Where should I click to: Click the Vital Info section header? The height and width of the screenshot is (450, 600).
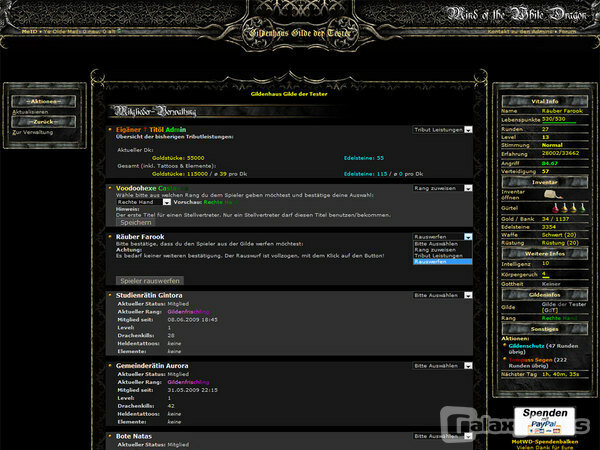[545, 101]
